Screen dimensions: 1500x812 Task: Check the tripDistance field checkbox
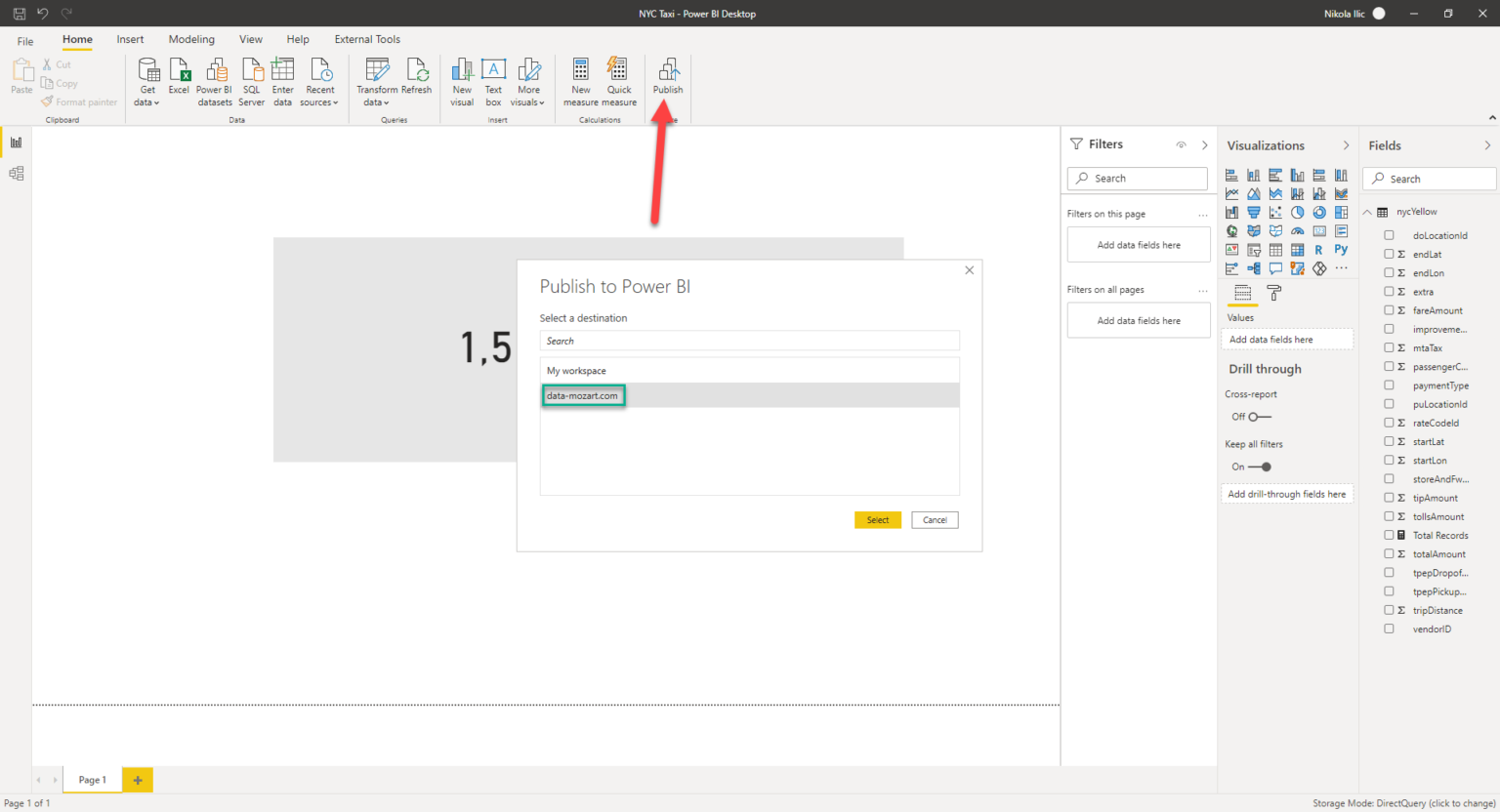[x=1389, y=609]
